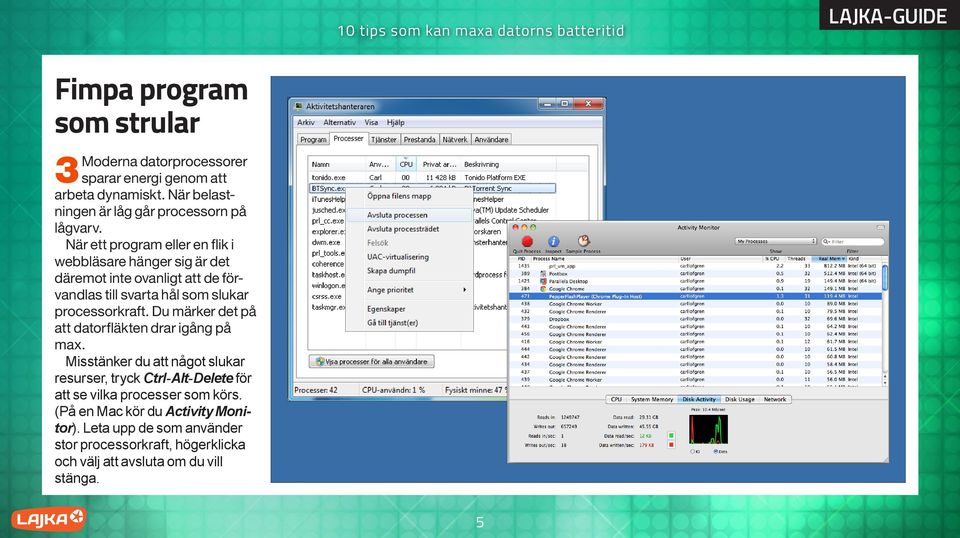Click the Beskrivning column header

[x=508, y=164]
